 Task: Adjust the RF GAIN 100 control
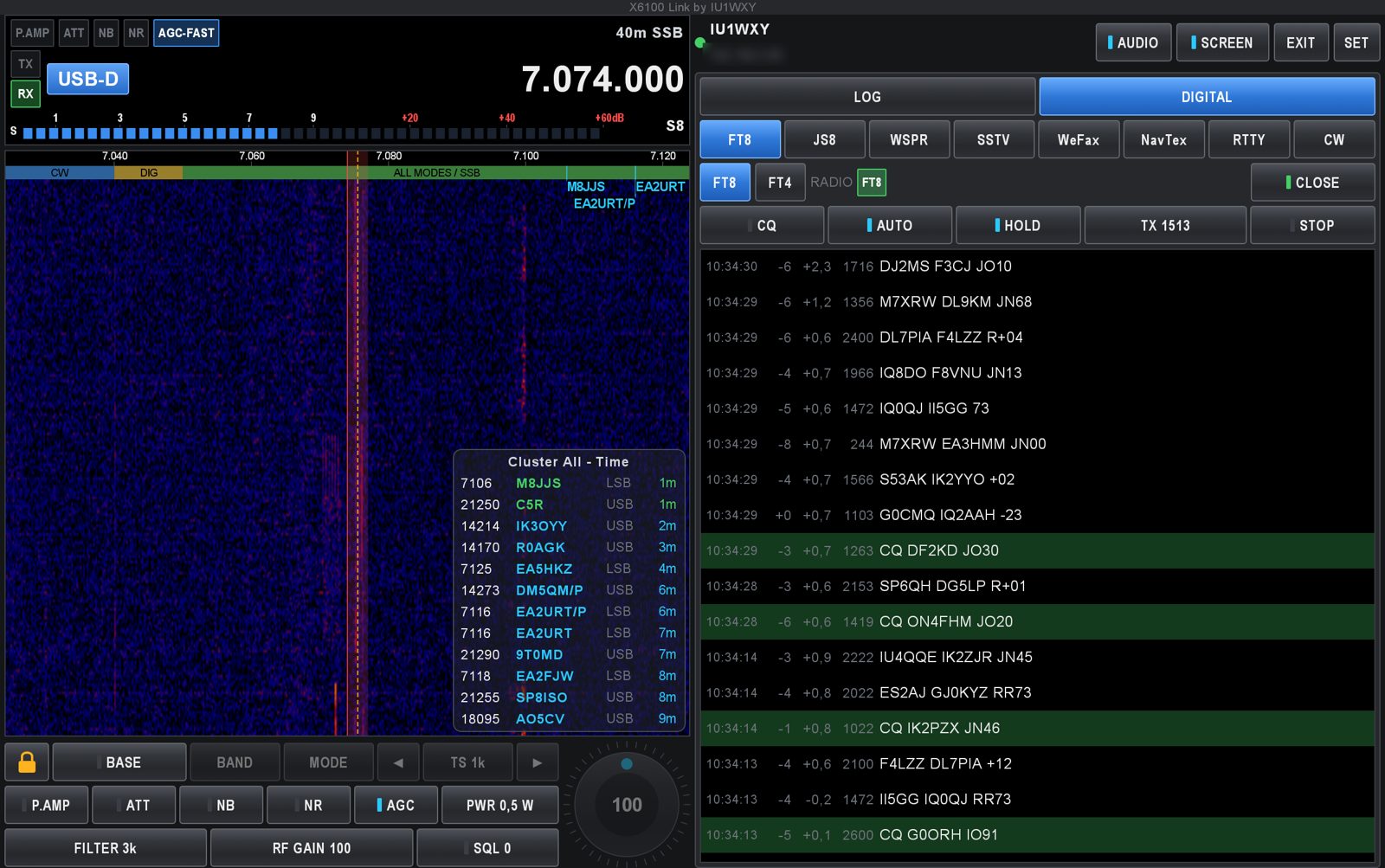point(312,848)
